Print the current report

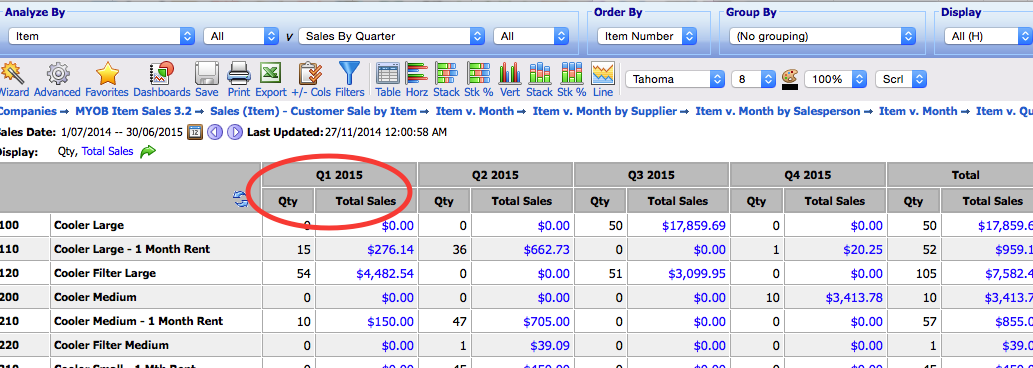(239, 80)
